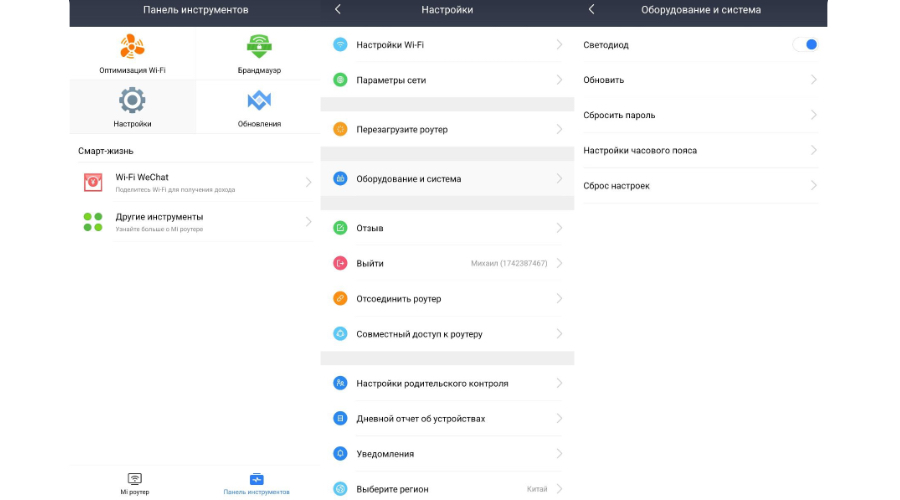Click the Другие инструменты green dots icon
Screen dimensions: 900x500
[93, 222]
